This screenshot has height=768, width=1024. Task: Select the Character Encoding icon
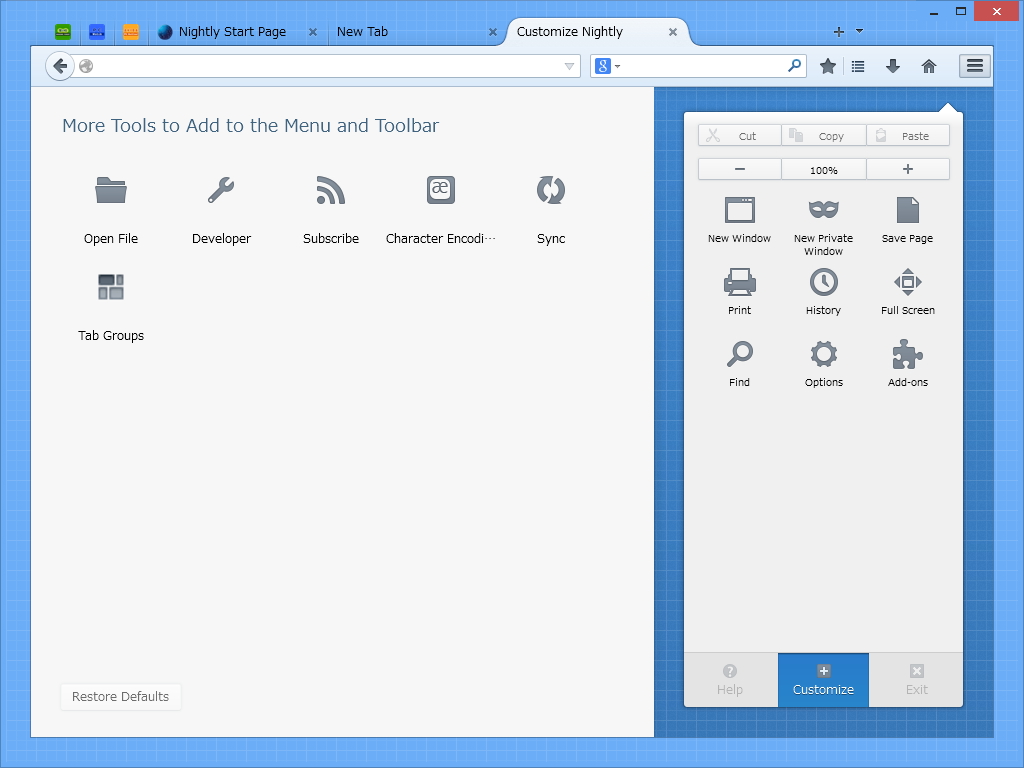(441, 190)
